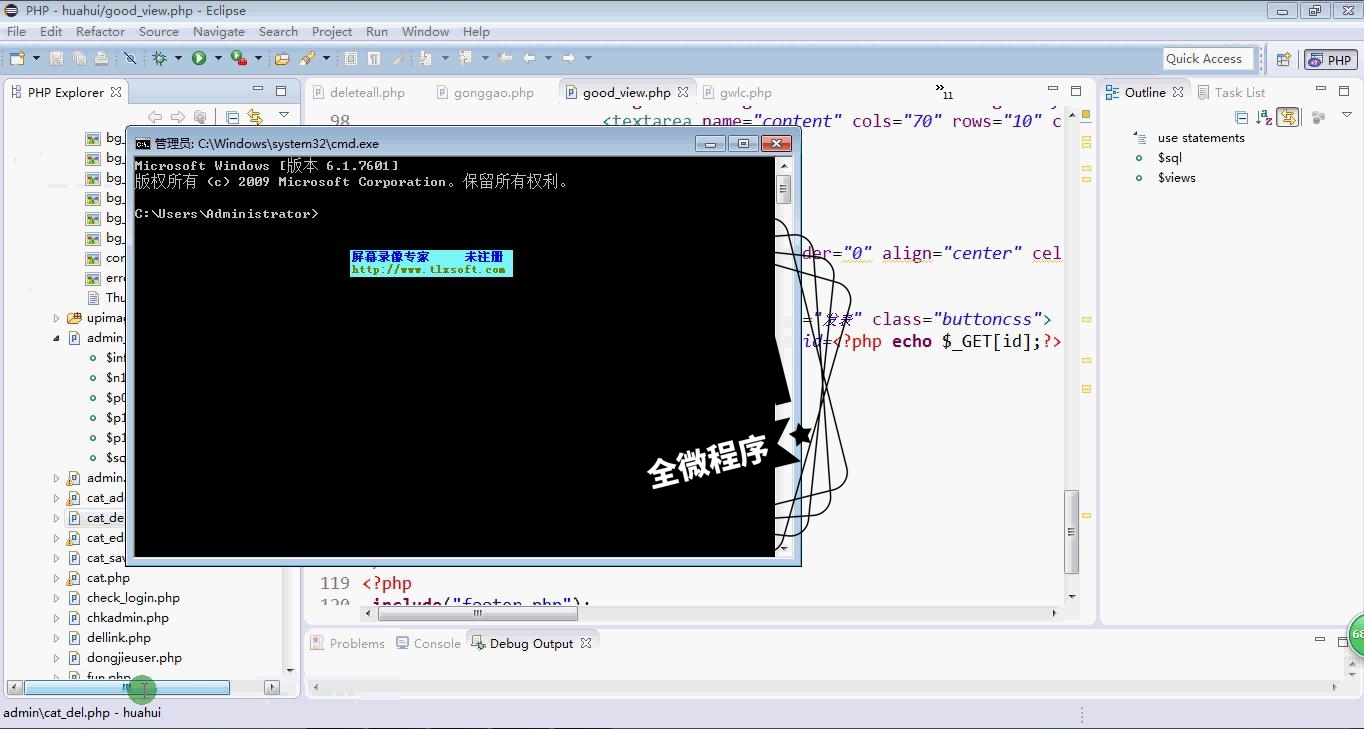Click the Print toolbar icon

click(x=101, y=59)
